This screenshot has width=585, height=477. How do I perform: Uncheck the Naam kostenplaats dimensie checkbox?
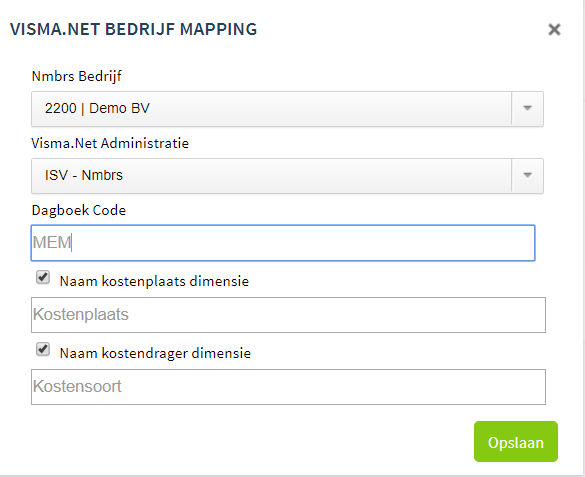tap(43, 277)
